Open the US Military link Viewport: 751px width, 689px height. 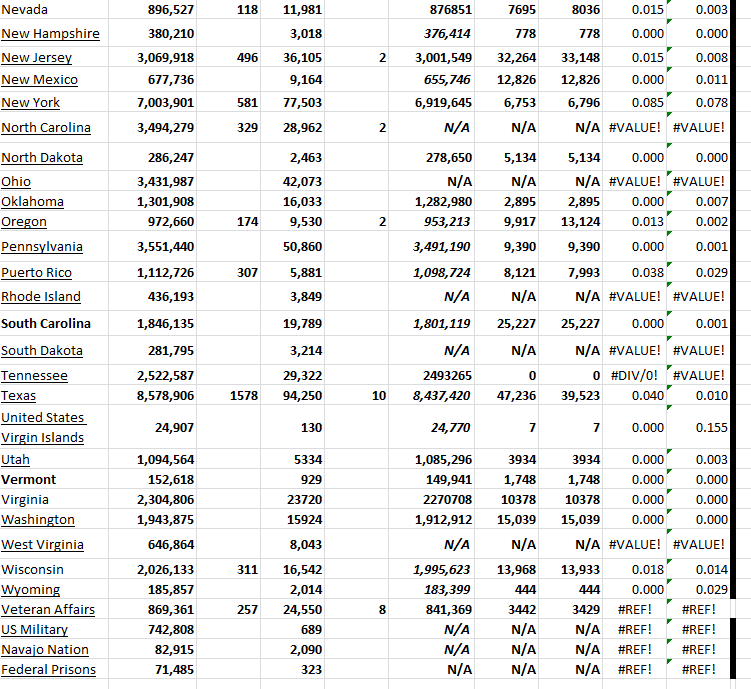(35, 630)
